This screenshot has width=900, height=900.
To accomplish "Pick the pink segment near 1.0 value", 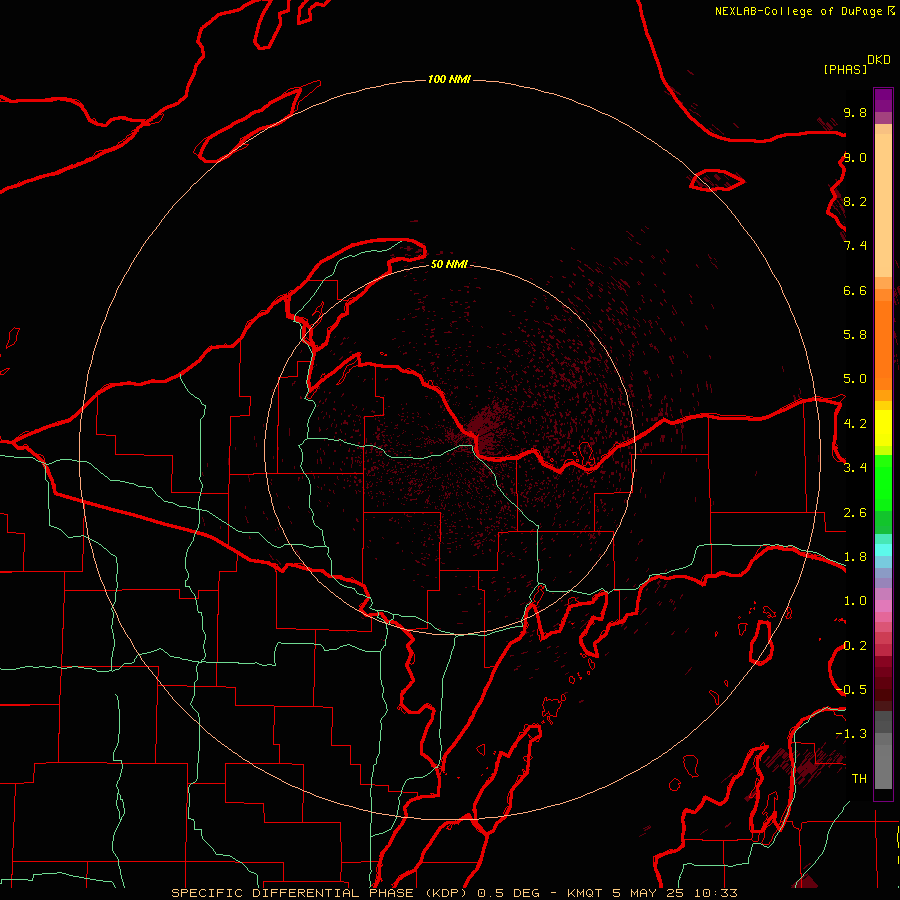I will [883, 606].
